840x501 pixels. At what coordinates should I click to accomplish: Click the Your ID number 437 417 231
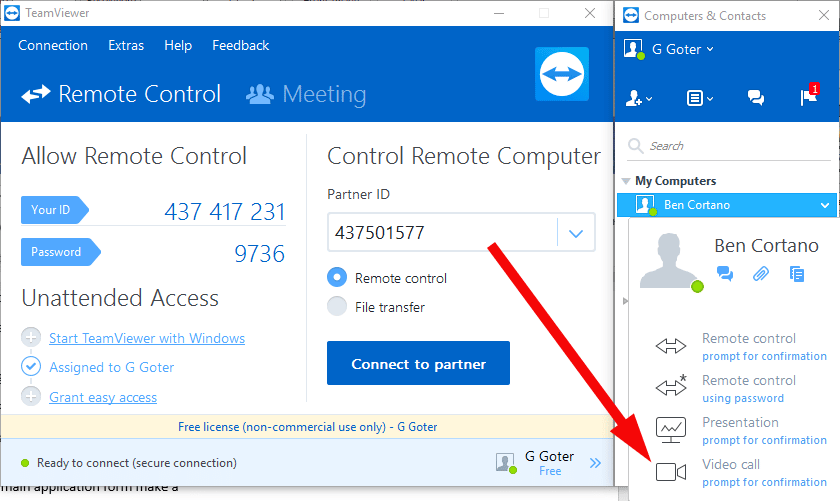click(x=224, y=212)
